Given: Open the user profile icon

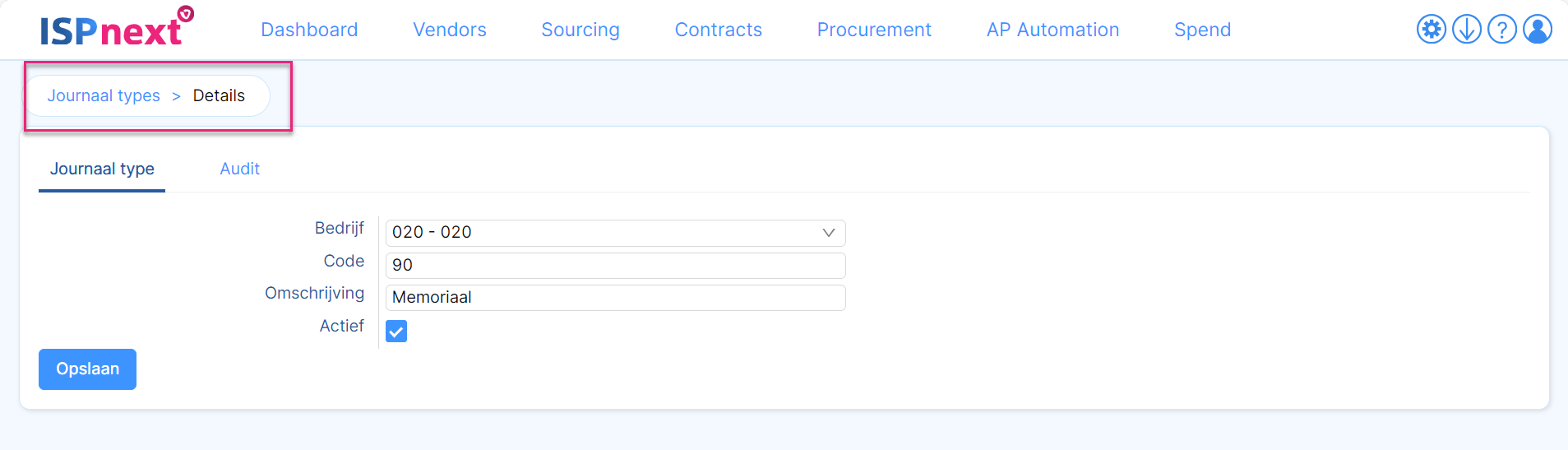Looking at the screenshot, I should click(x=1537, y=30).
